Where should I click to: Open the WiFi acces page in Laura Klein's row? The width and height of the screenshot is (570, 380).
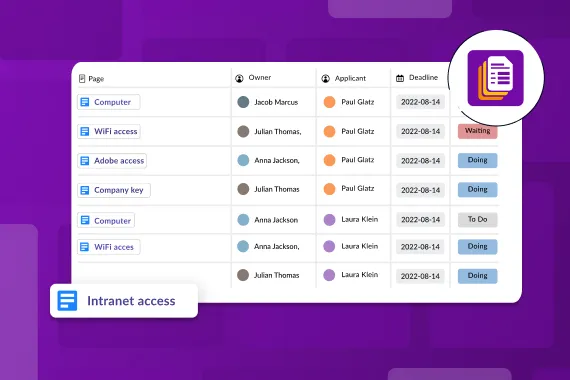pyautogui.click(x=109, y=247)
